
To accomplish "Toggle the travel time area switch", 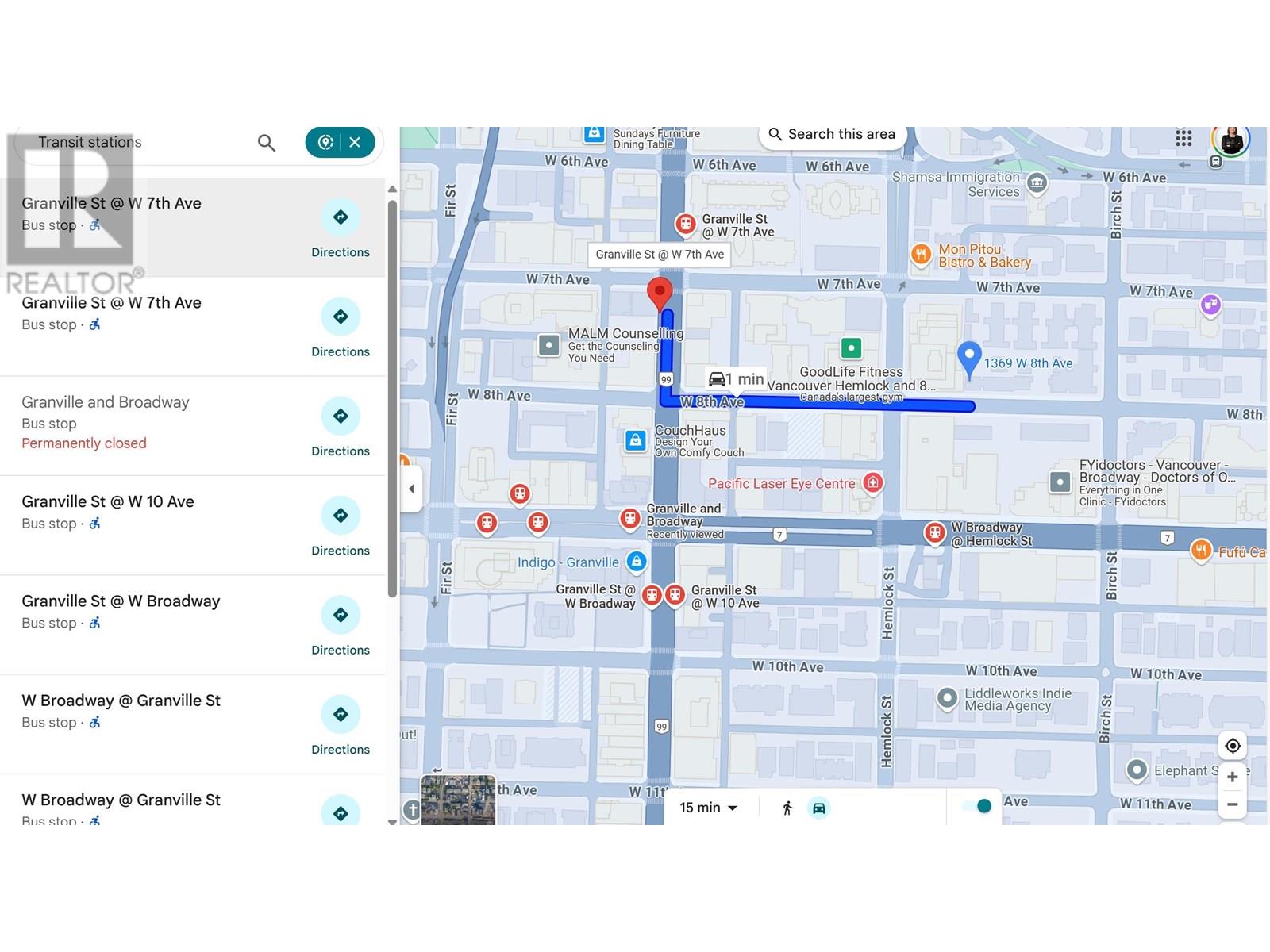I will point(977,806).
